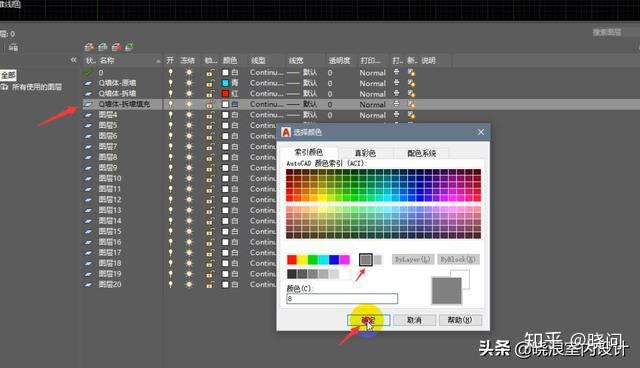Pick the light gray color 9 swatch
640x368 pixels.
point(378,259)
